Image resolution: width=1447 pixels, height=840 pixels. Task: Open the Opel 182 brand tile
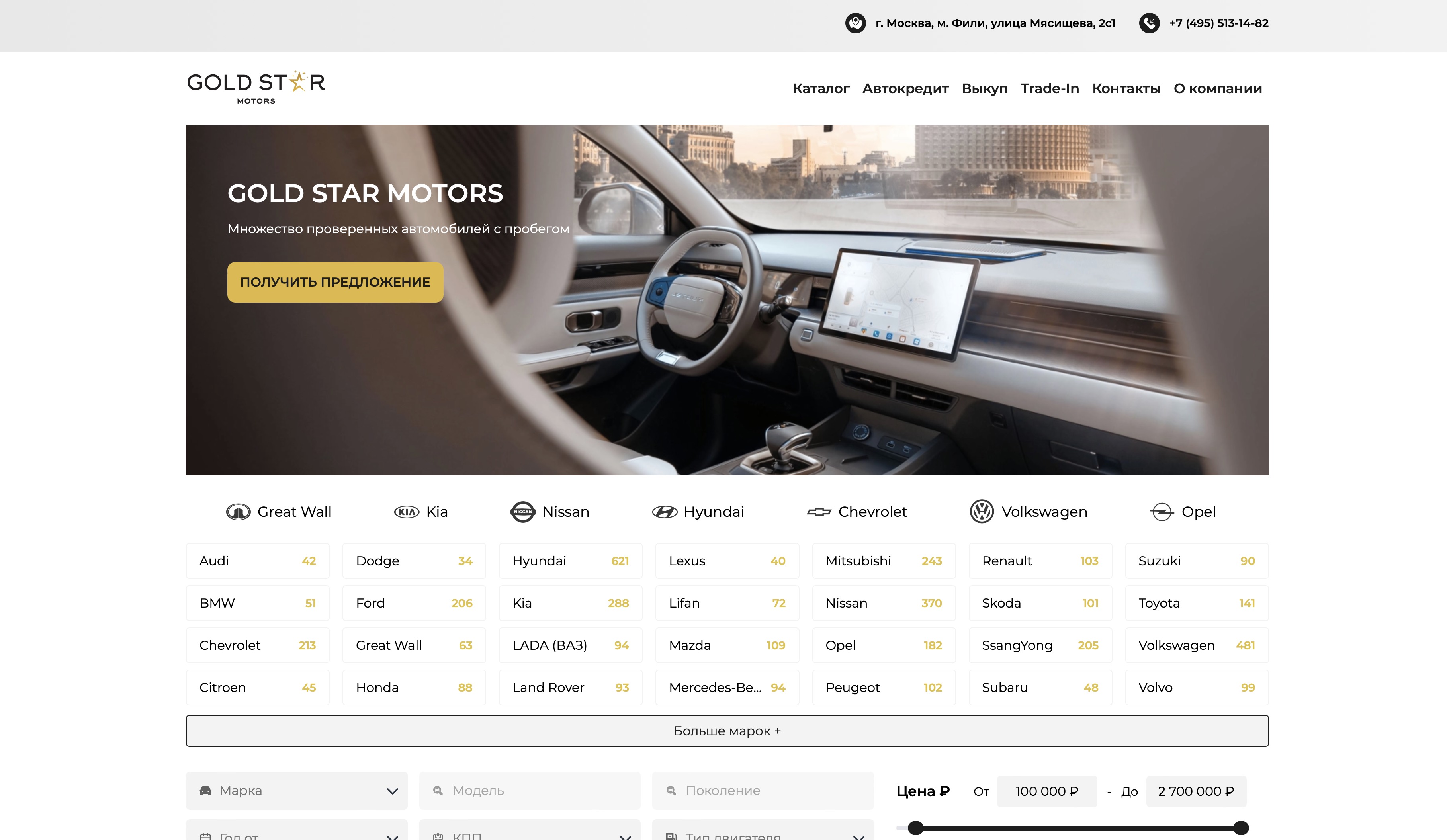point(884,645)
